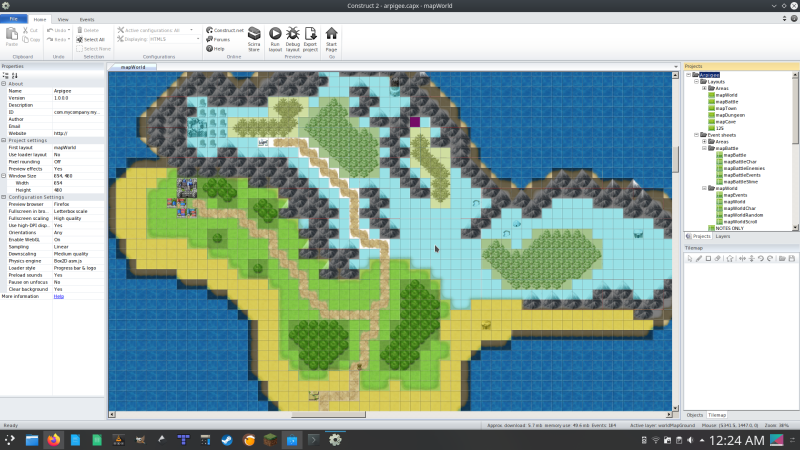Select the Tilemap pointer tool
This screenshot has width=800, height=450.
(690, 259)
